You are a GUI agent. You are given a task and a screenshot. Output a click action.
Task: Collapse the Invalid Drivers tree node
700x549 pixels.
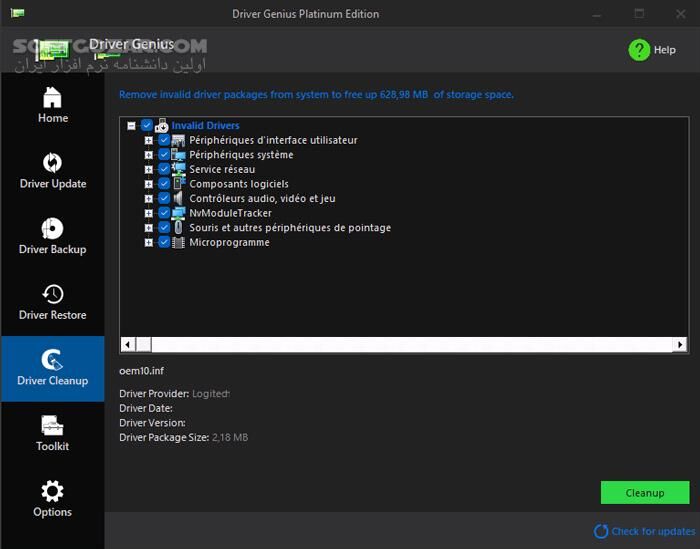131,126
